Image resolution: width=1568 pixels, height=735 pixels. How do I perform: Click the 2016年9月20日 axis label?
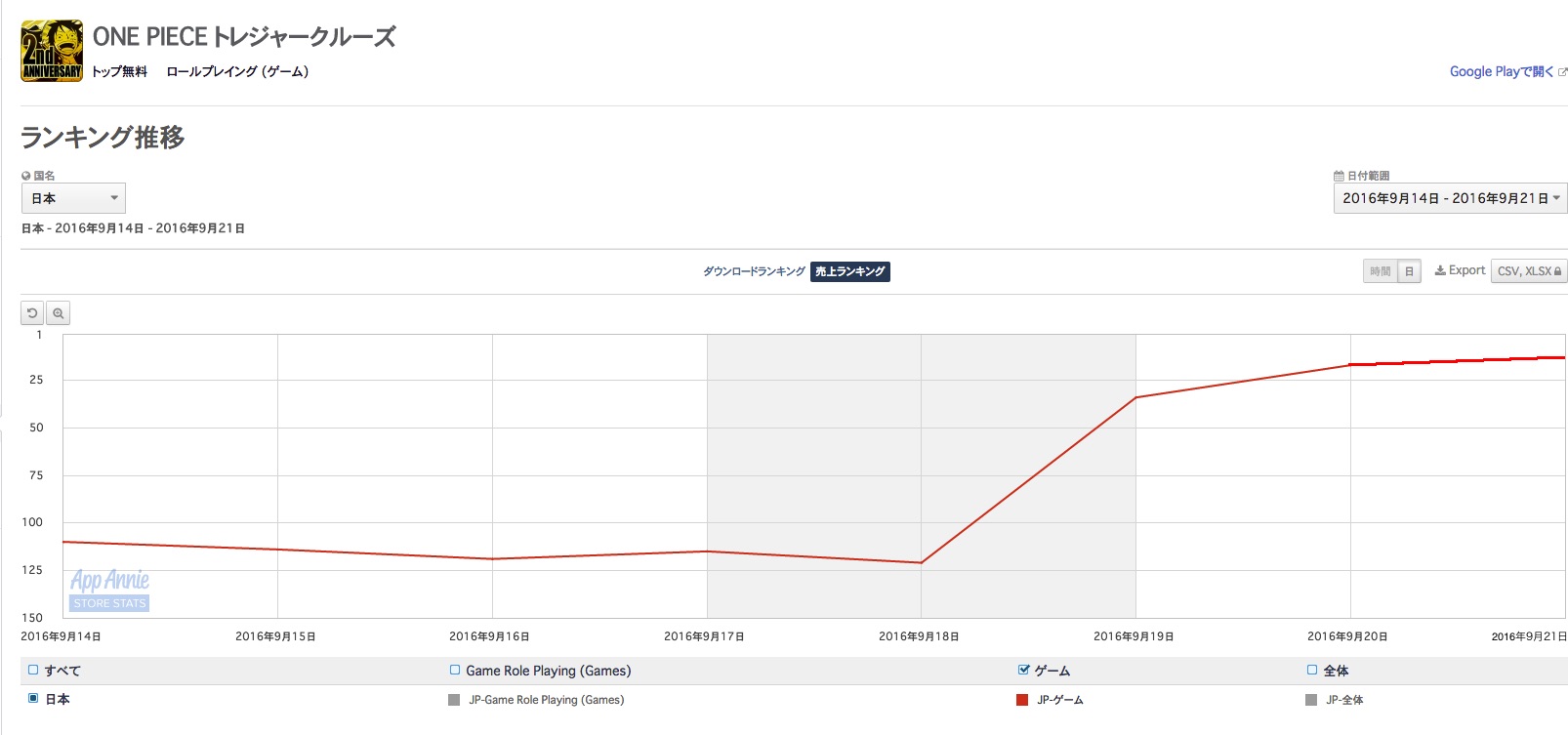[1347, 636]
